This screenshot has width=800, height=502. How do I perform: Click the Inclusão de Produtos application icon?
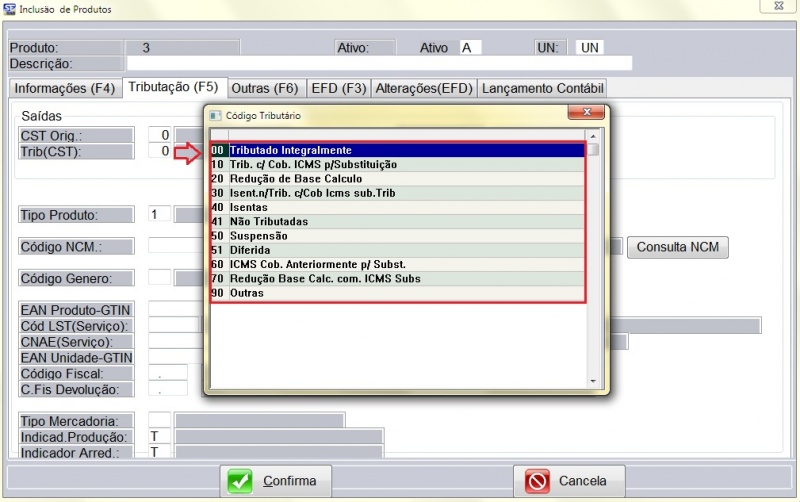[10, 9]
